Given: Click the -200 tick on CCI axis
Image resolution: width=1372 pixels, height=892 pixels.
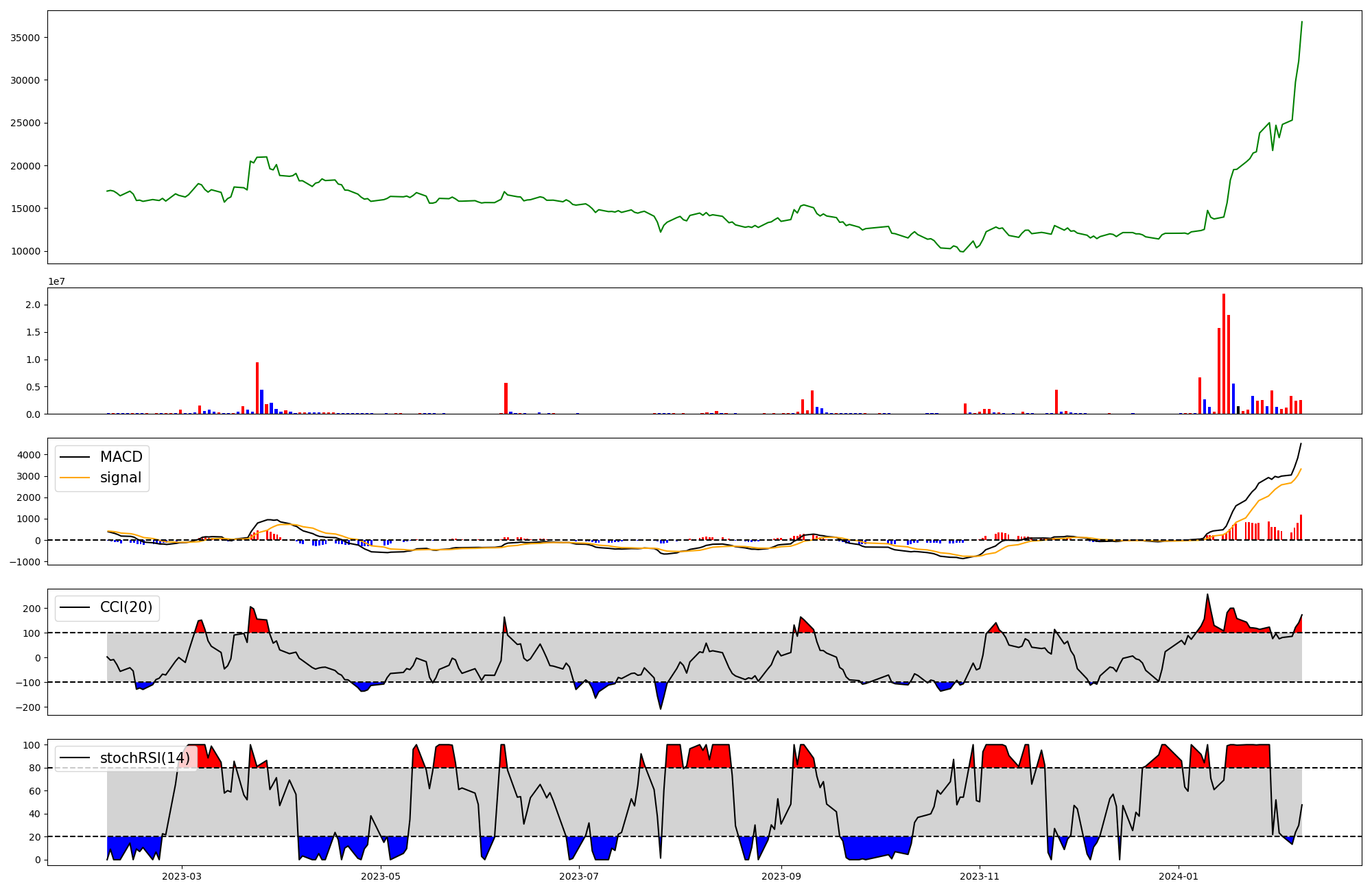Looking at the screenshot, I should coord(29,707).
